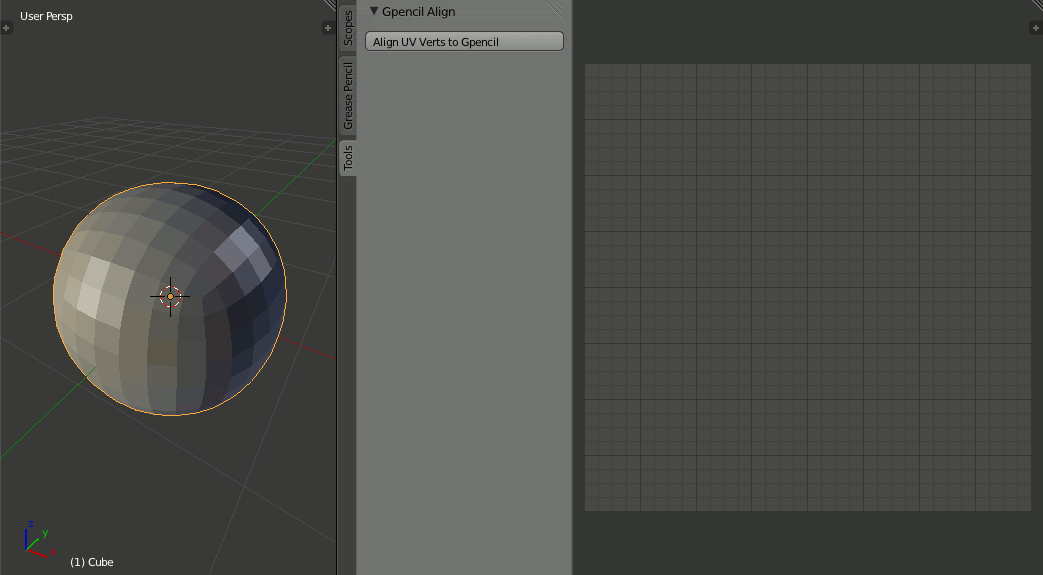Open 3D viewport right plus panel toggle
1043x575 pixels.
tap(327, 28)
